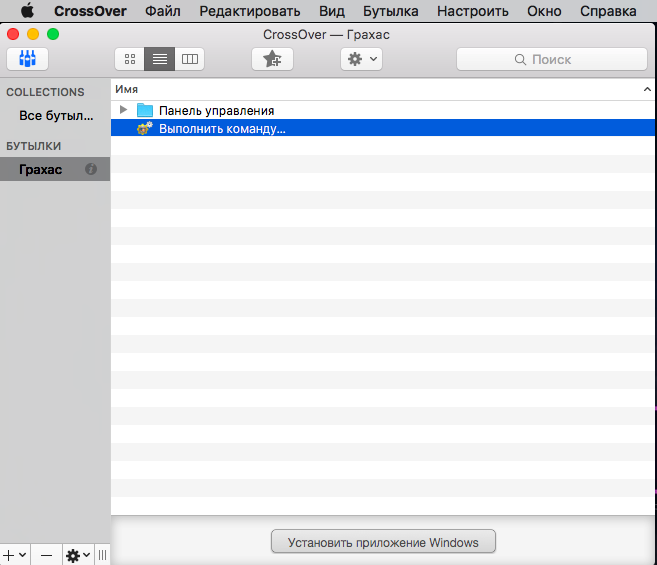Screen dimensions: 657x565
Task: Select the Панель управления folder icon
Action: pyautogui.click(x=145, y=110)
